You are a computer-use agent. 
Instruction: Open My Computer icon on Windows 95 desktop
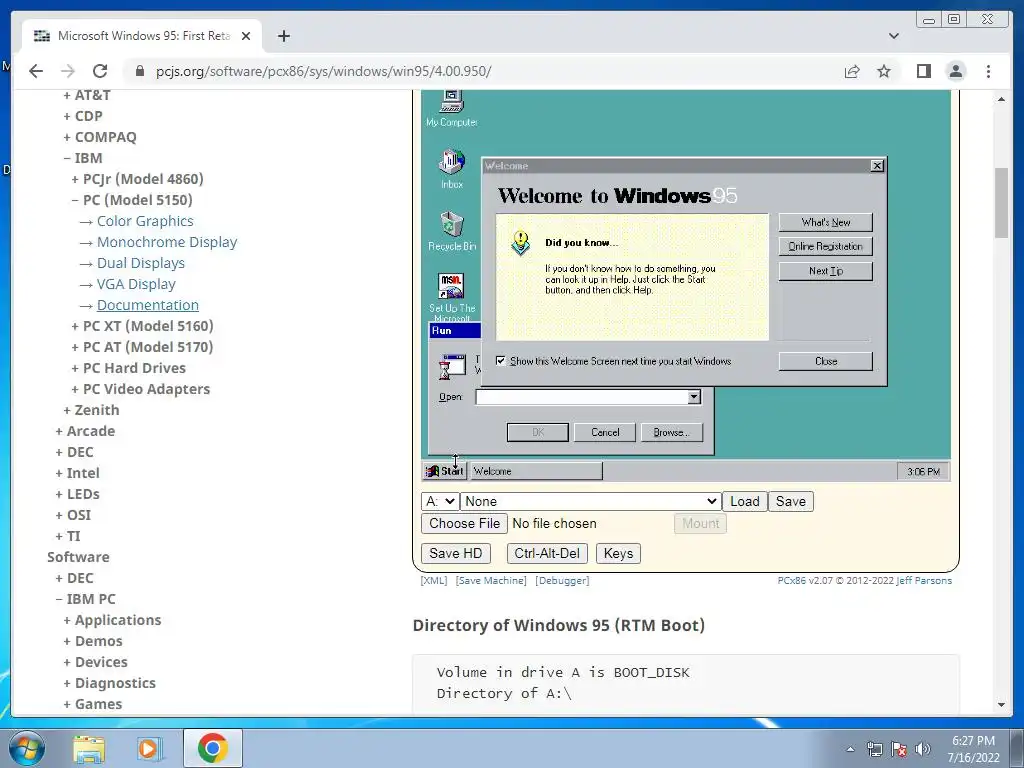451,109
